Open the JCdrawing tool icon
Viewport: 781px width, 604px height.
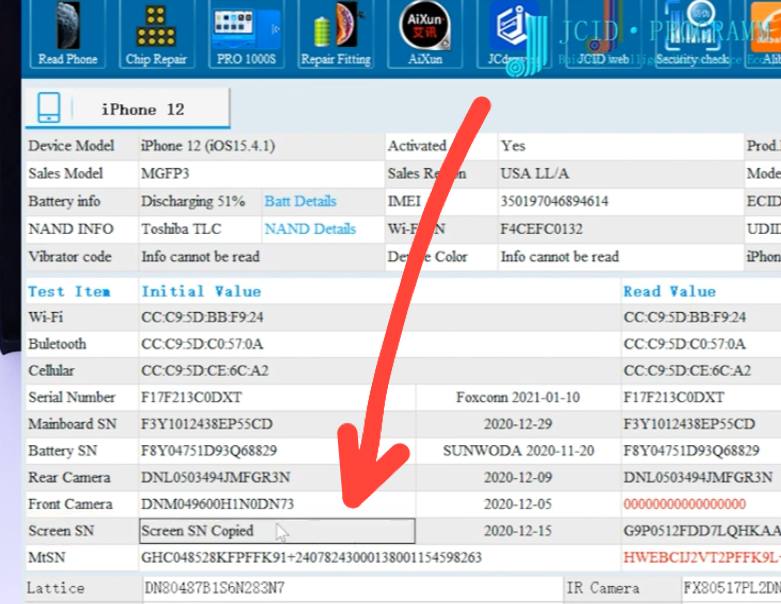pyautogui.click(x=514, y=34)
